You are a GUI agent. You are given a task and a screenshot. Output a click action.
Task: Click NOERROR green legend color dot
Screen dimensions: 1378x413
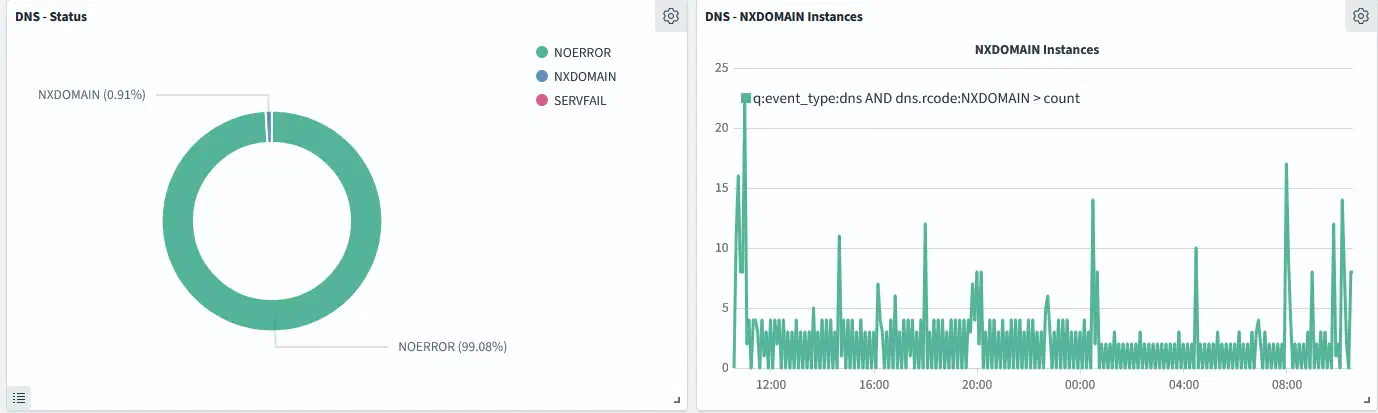542,52
